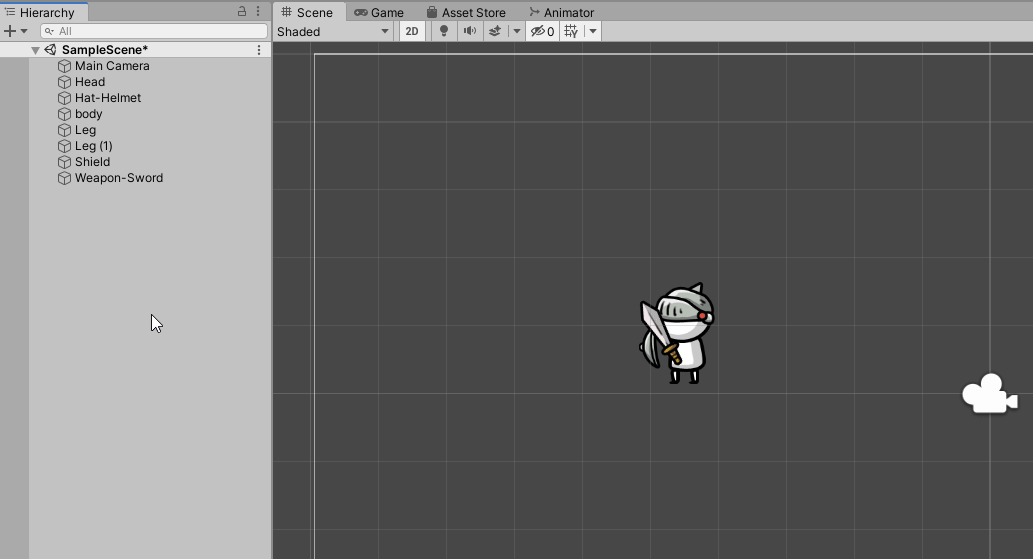Toggle the Hierarchy panel lock
Image resolution: width=1033 pixels, height=559 pixels.
point(242,11)
